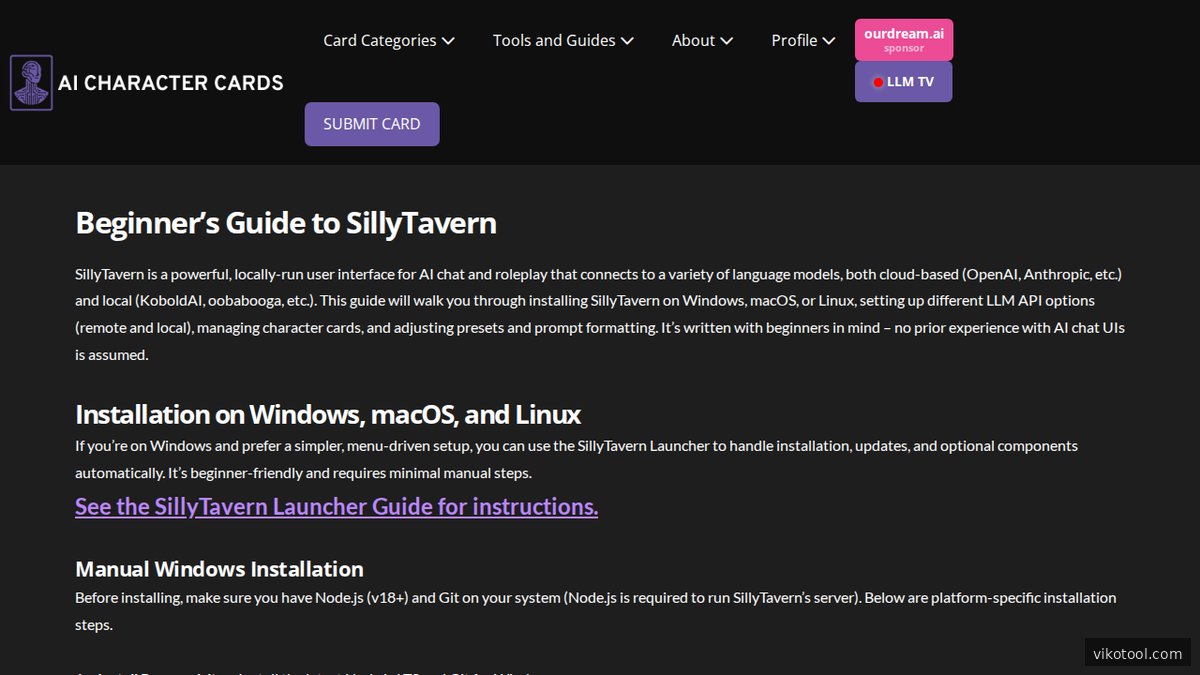Click the Manual Windows Installation subheading
The height and width of the screenshot is (675, 1200).
pyautogui.click(x=219, y=568)
